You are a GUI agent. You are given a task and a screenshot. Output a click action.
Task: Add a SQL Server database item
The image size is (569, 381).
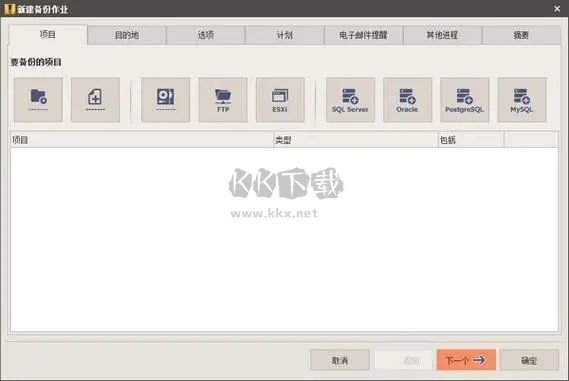click(x=350, y=100)
